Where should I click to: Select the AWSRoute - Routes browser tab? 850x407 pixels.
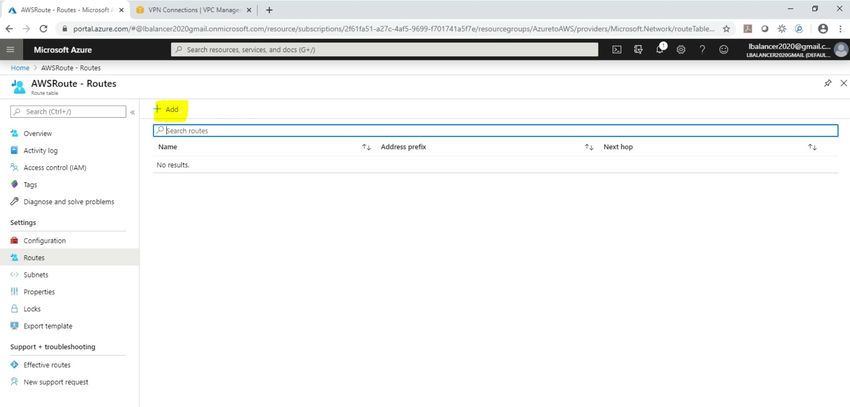[66, 10]
